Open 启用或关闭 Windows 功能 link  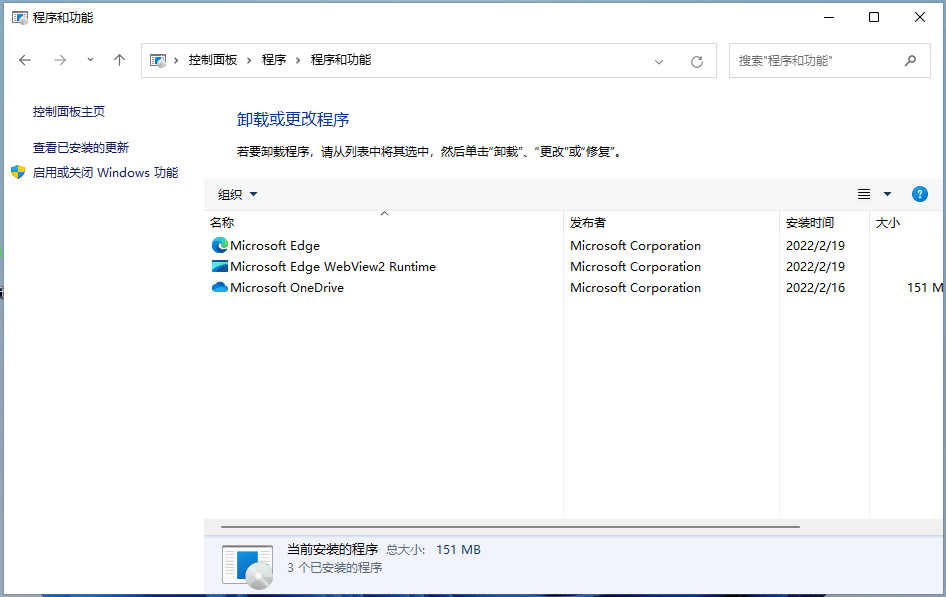106,172
